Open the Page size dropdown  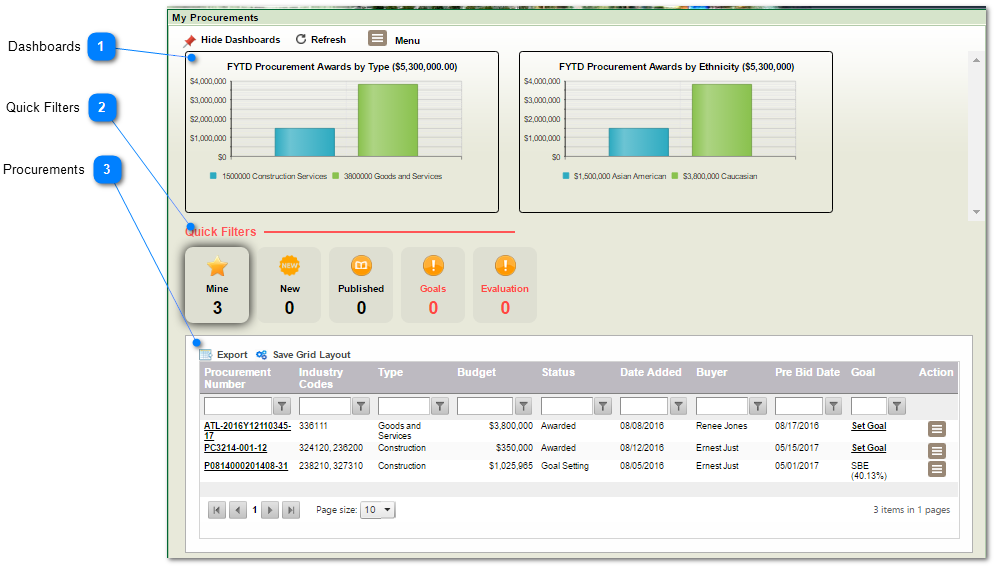click(x=378, y=510)
